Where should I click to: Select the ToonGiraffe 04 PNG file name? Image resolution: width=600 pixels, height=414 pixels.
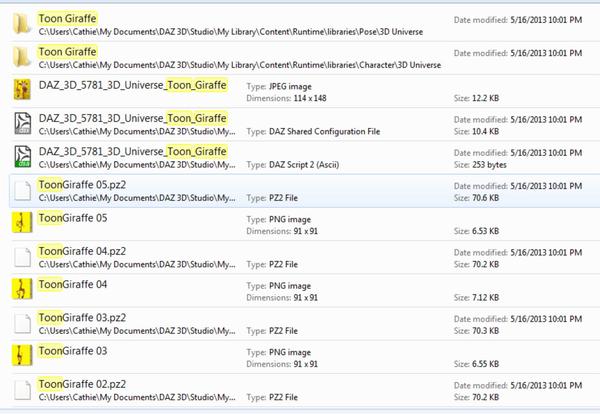point(73,285)
